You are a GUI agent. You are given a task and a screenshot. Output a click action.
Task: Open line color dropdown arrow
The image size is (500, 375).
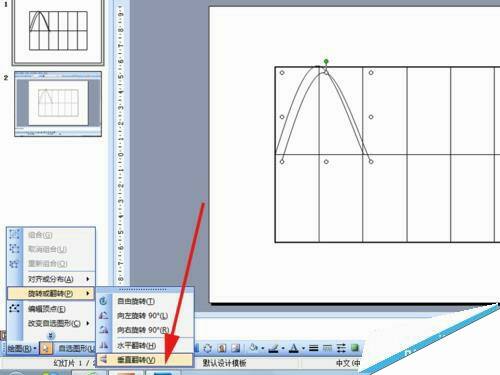click(283, 349)
